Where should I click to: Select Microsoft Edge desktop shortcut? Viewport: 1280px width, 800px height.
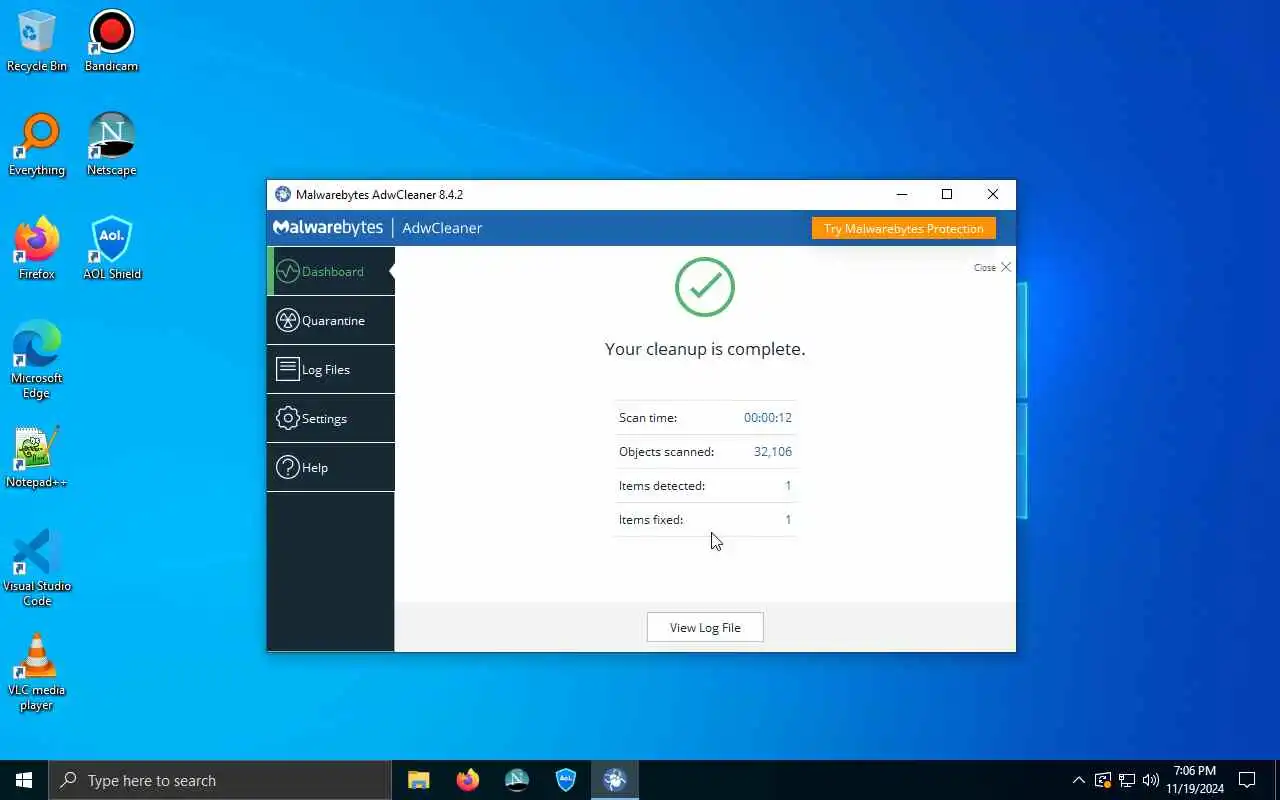point(37,361)
